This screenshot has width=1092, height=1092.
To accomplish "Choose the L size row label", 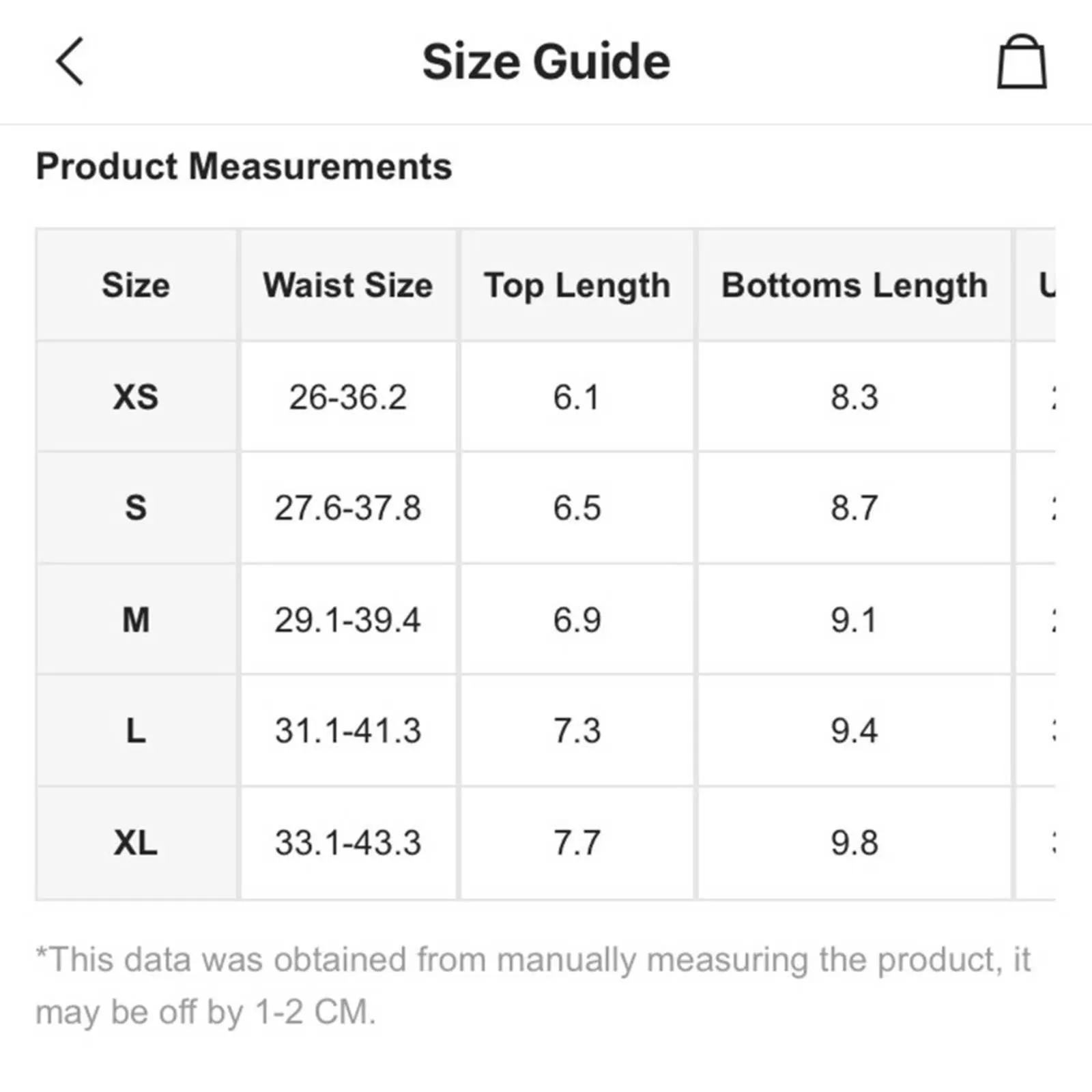I will (x=136, y=732).
